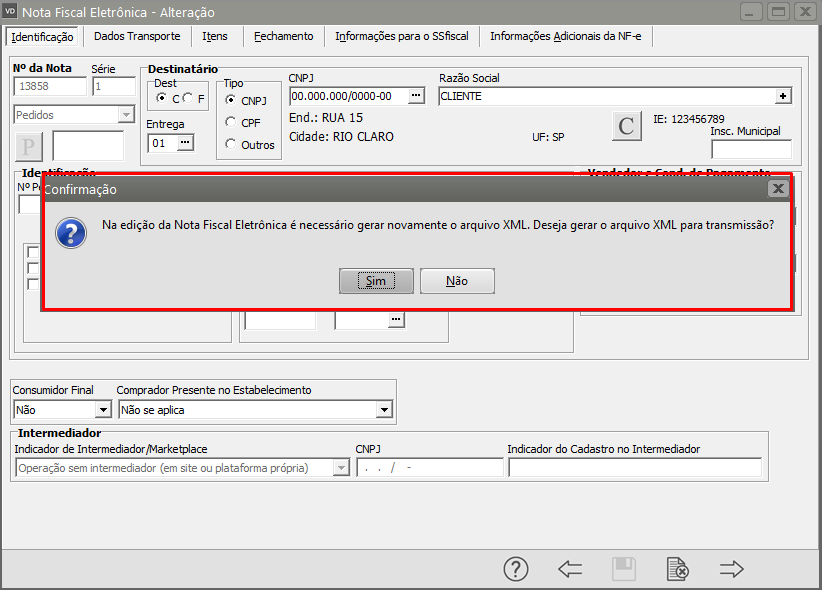The width and height of the screenshot is (822, 590).
Task: Open Comprador Presente no Estabelecimento dropdown
Action: click(x=384, y=410)
